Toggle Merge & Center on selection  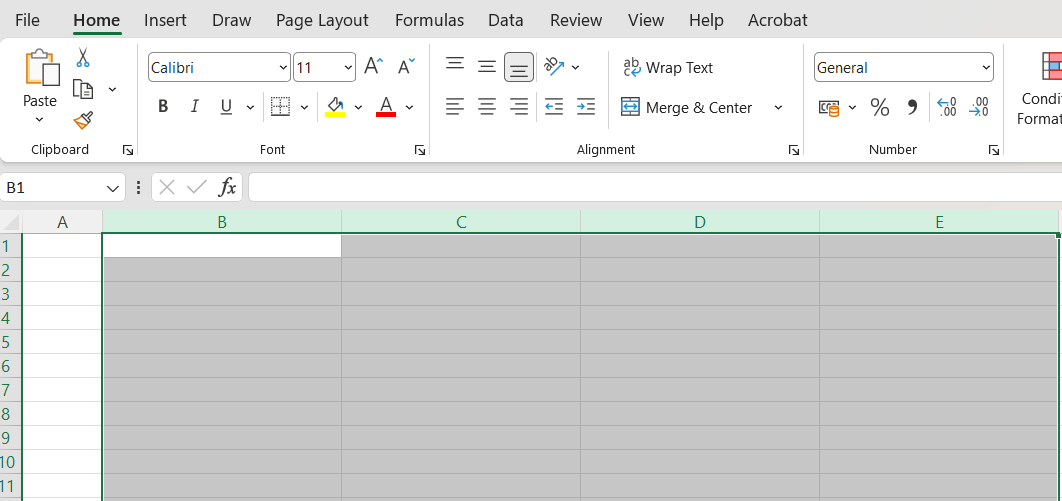[686, 108]
